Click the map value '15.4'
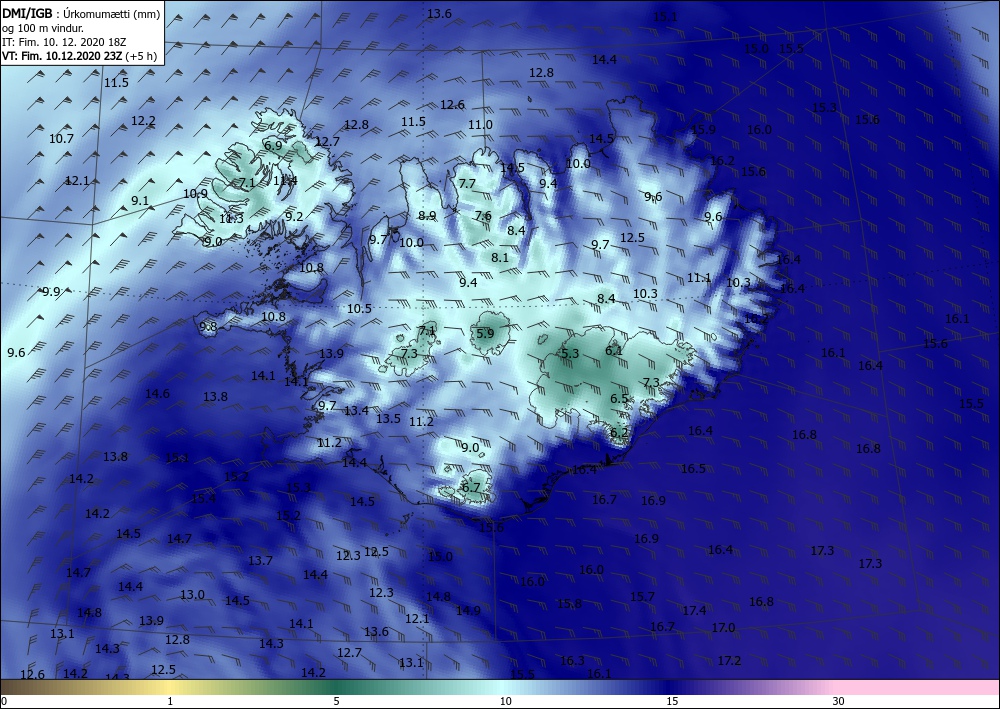Viewport: 1000px width, 709px height. (x=203, y=499)
